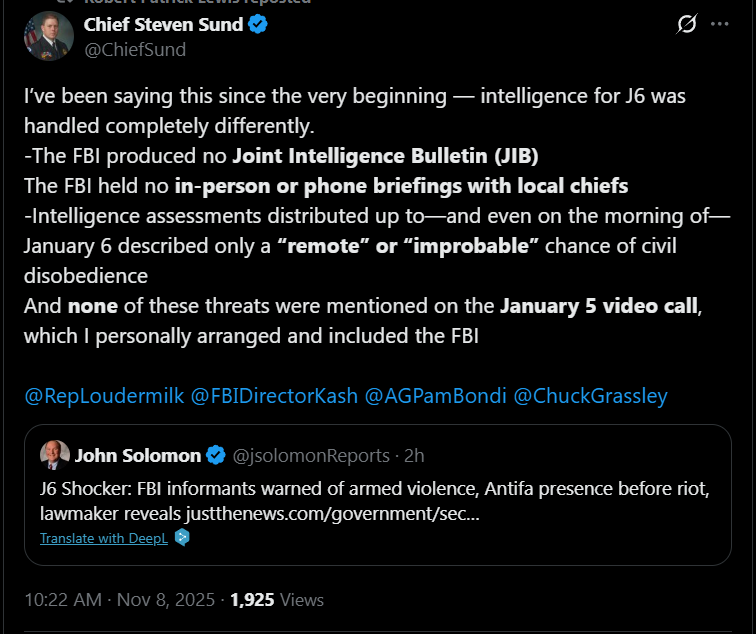The image size is (756, 634).
Task: Click the 10:22 AM Nov 8, 2025 timestamp
Action: click(x=119, y=600)
